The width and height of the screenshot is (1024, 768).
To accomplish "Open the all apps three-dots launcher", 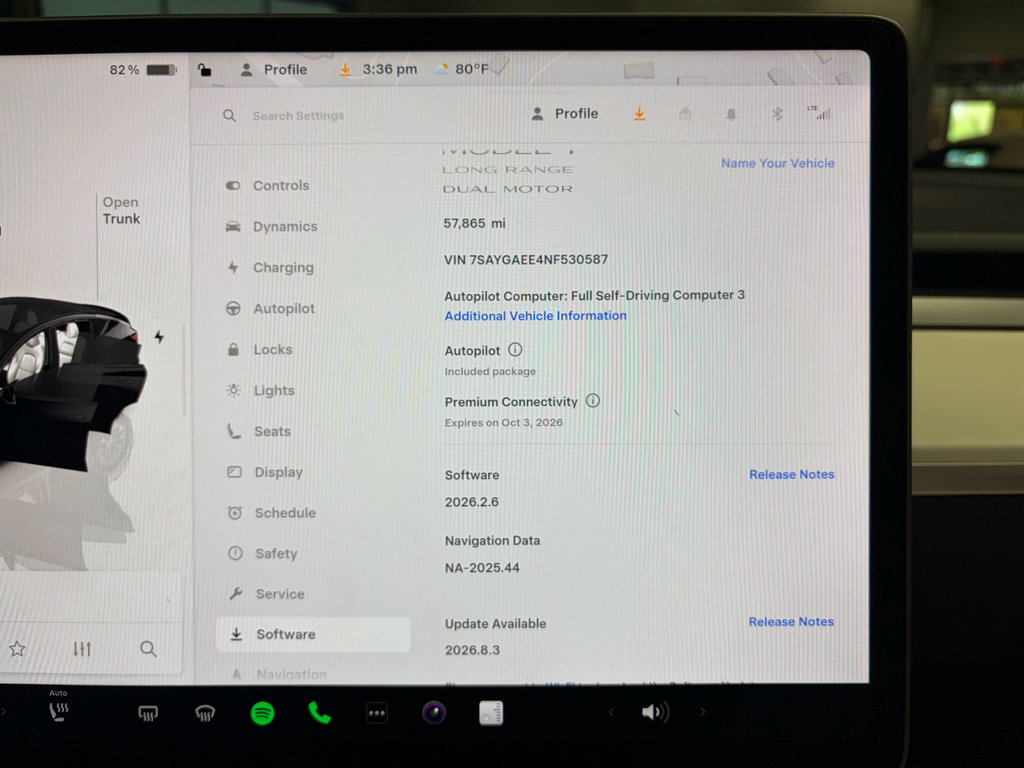I will 377,713.
